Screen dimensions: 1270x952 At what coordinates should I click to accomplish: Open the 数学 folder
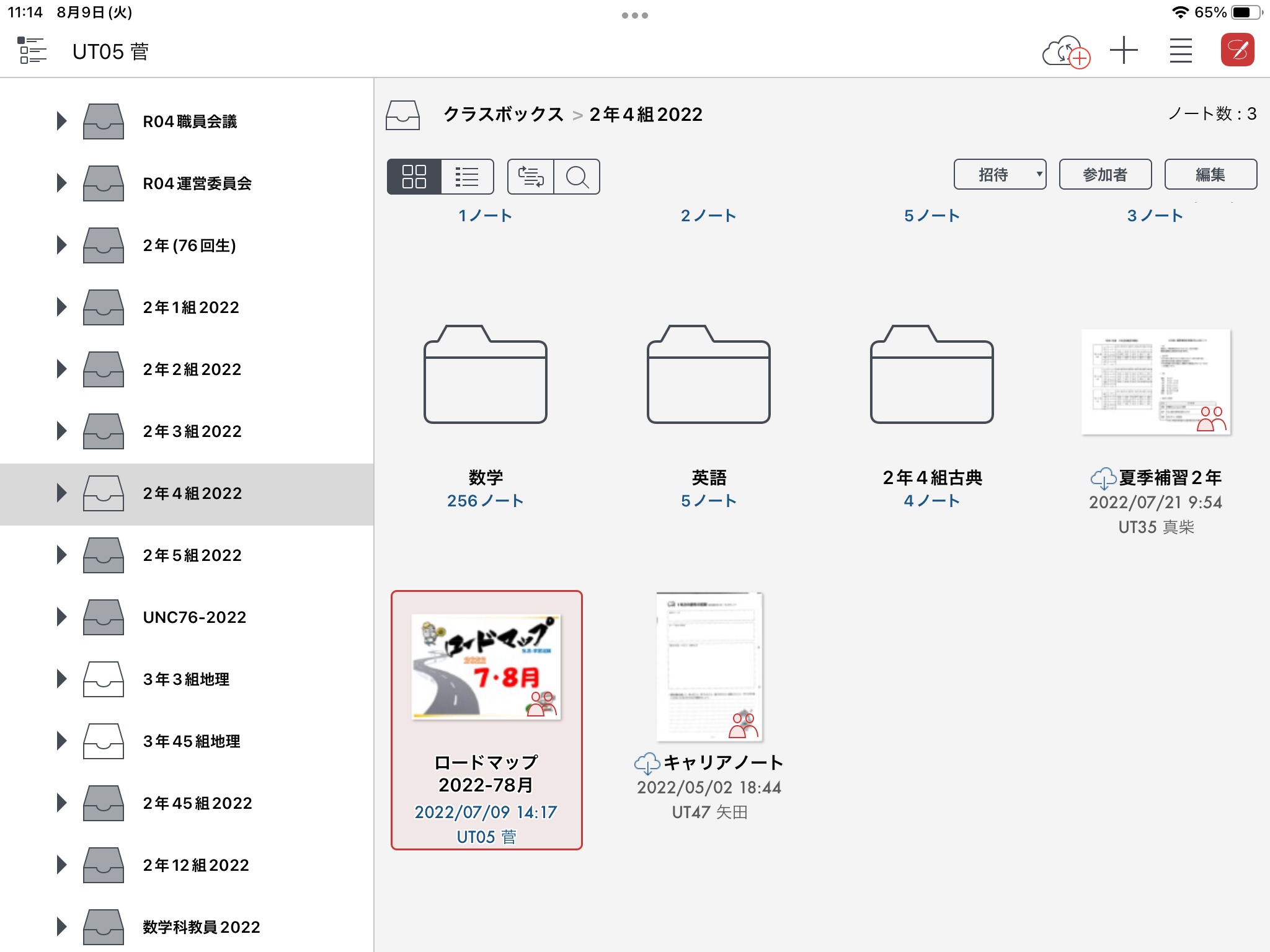tap(486, 375)
